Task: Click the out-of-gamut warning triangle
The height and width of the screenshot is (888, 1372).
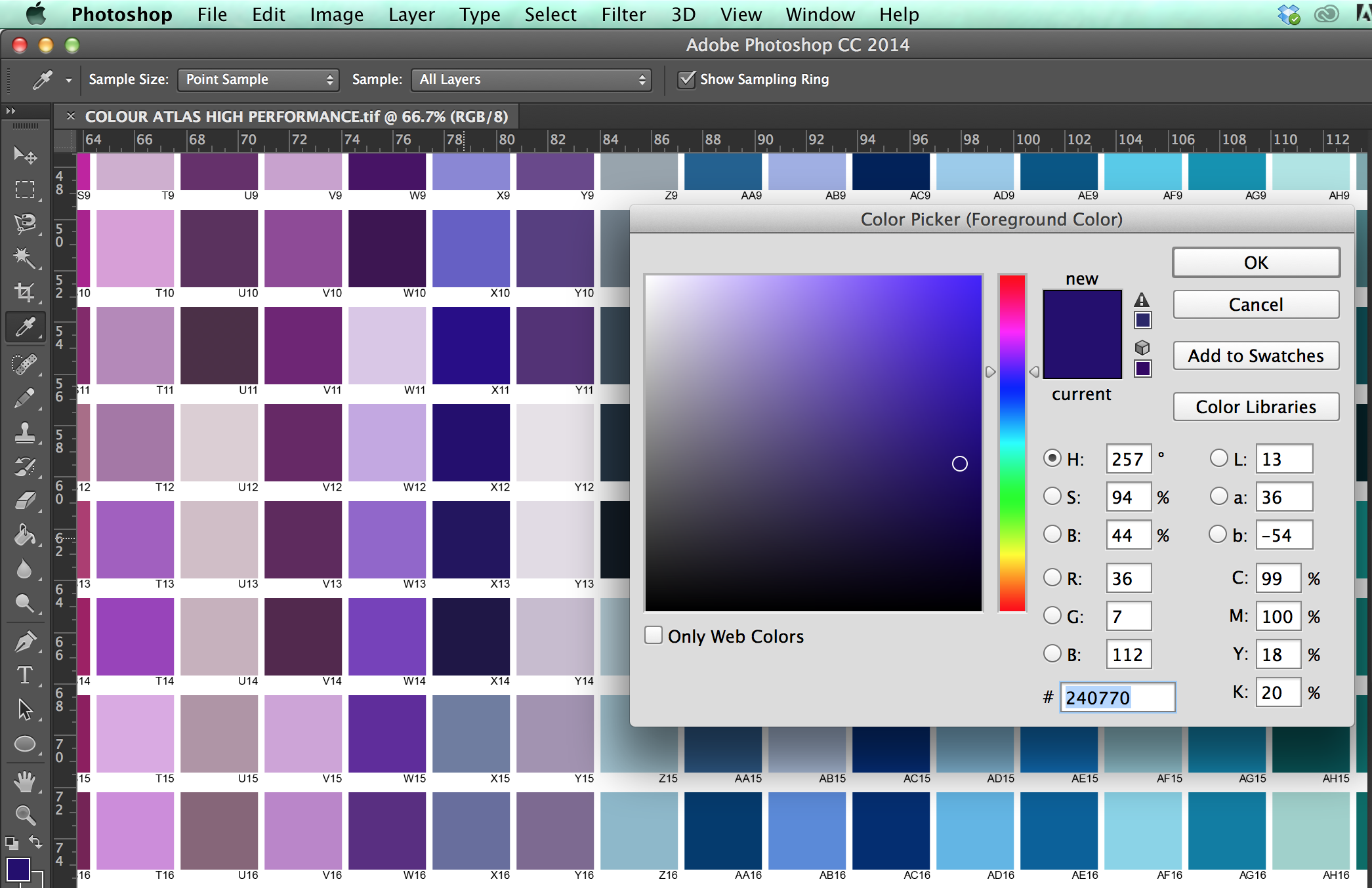Action: coord(1142,300)
